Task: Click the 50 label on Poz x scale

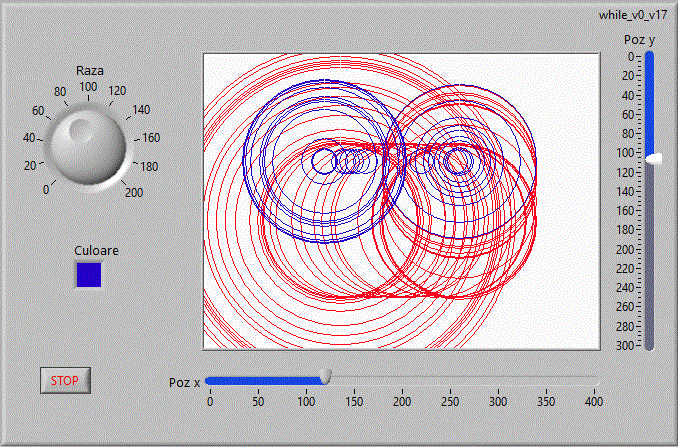Action: [x=257, y=401]
